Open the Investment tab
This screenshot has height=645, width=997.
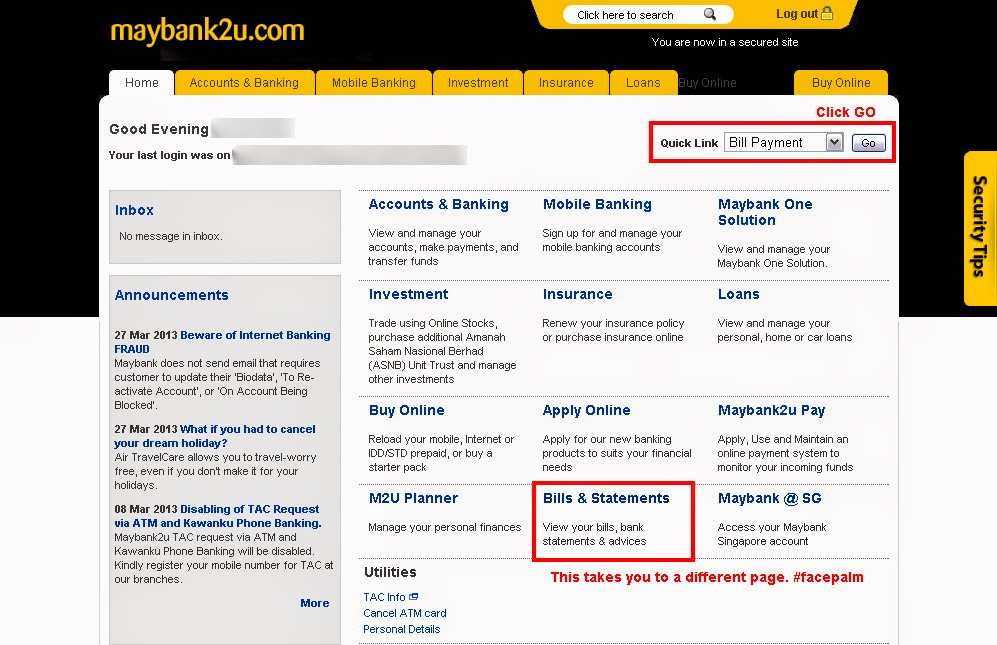pos(478,83)
